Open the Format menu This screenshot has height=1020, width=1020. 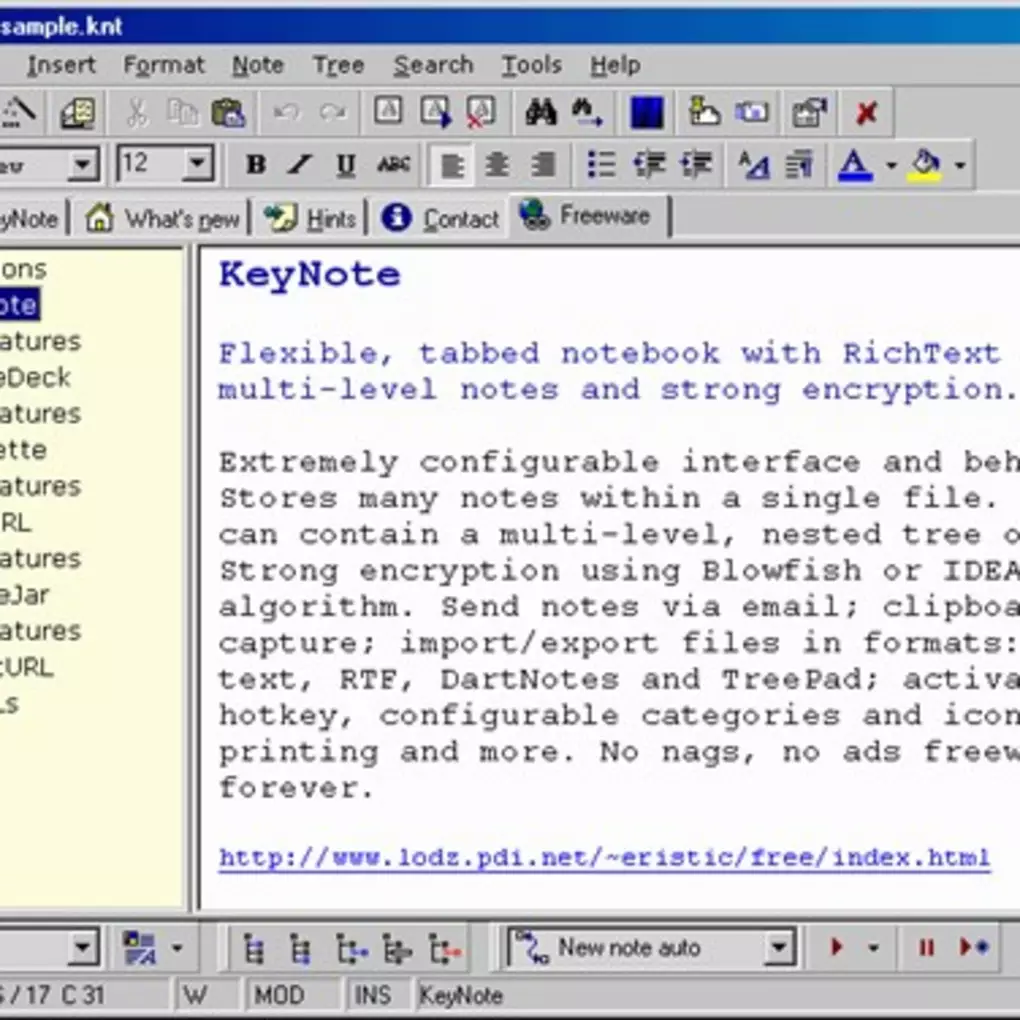tap(164, 65)
